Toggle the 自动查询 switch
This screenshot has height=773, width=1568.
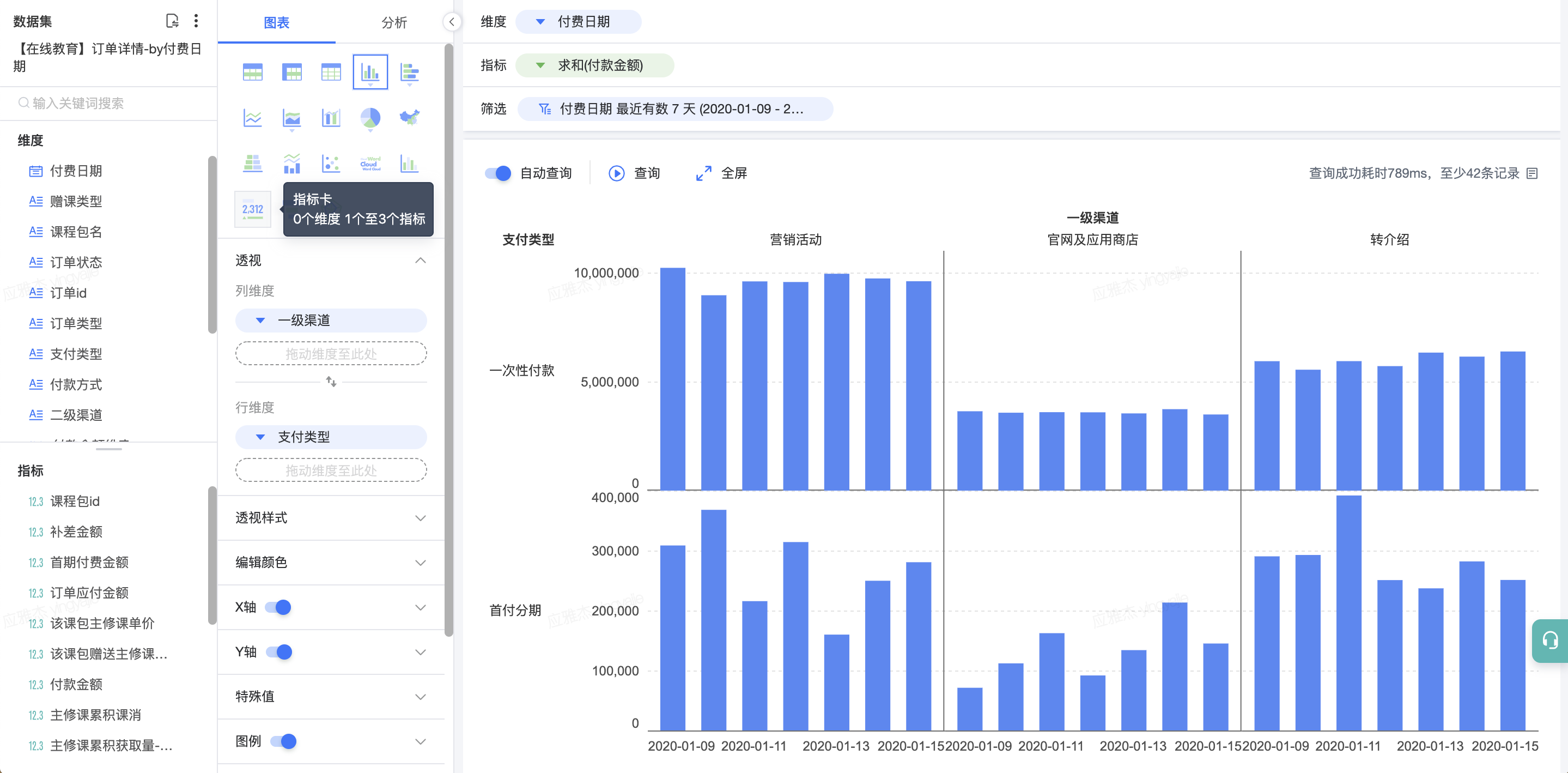[x=498, y=173]
